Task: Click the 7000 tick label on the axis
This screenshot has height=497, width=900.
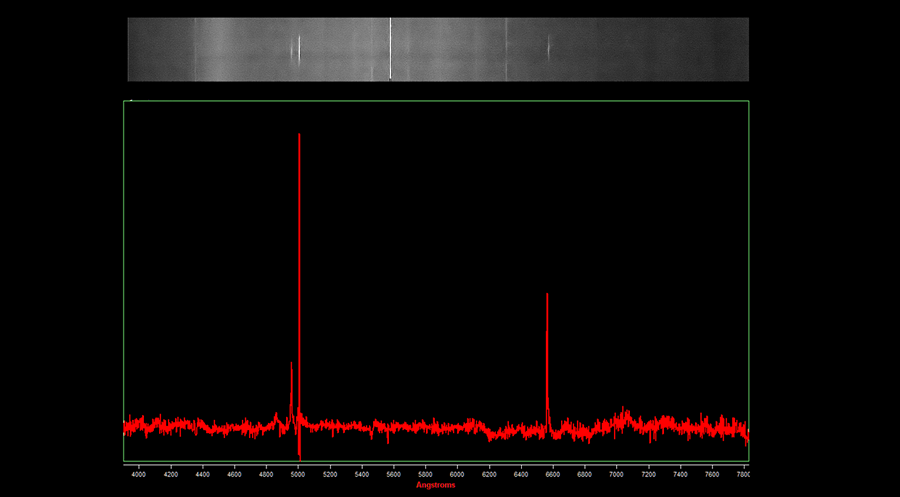Action: click(616, 473)
